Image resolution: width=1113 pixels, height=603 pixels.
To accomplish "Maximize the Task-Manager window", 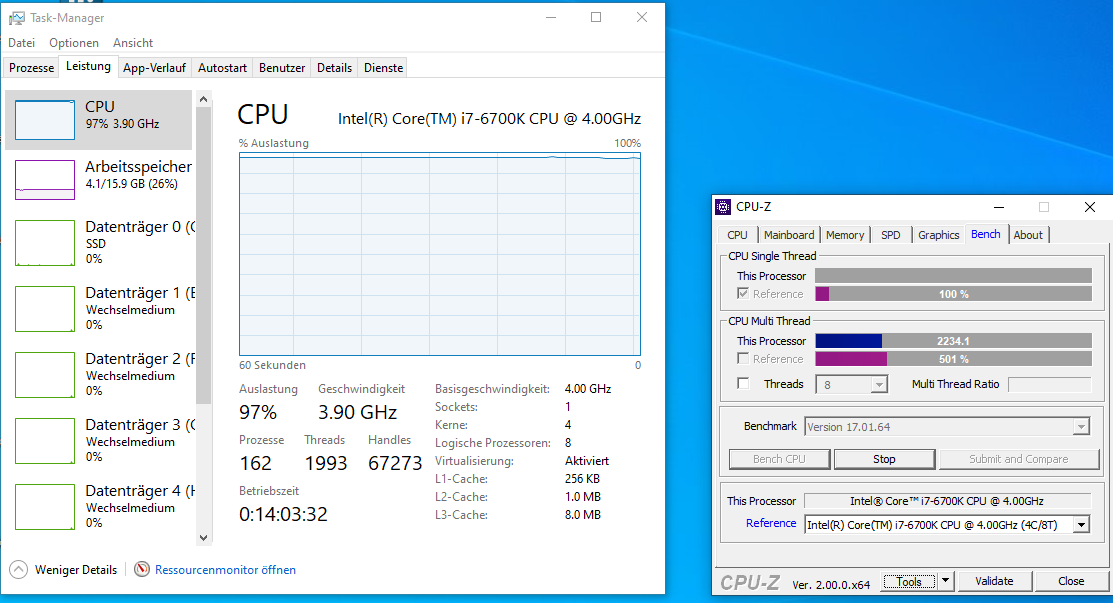I will point(596,17).
